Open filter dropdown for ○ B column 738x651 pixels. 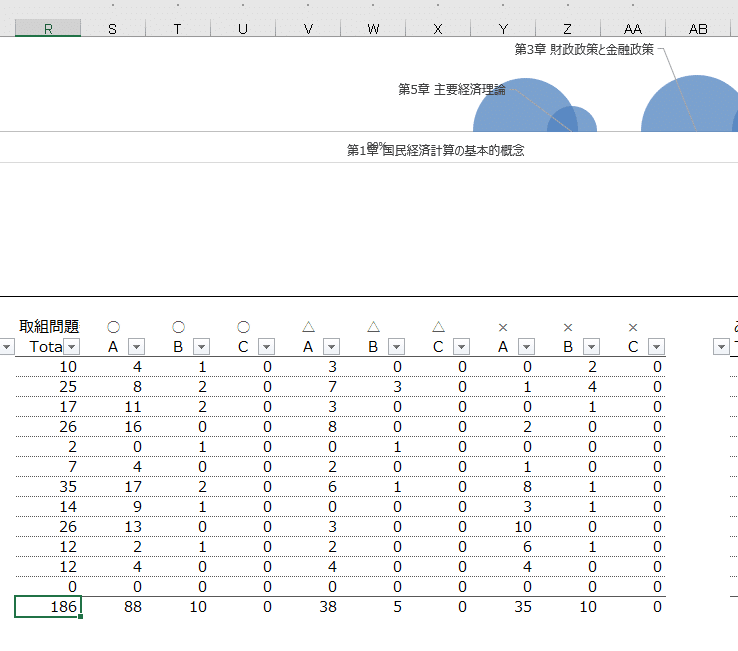click(x=201, y=347)
